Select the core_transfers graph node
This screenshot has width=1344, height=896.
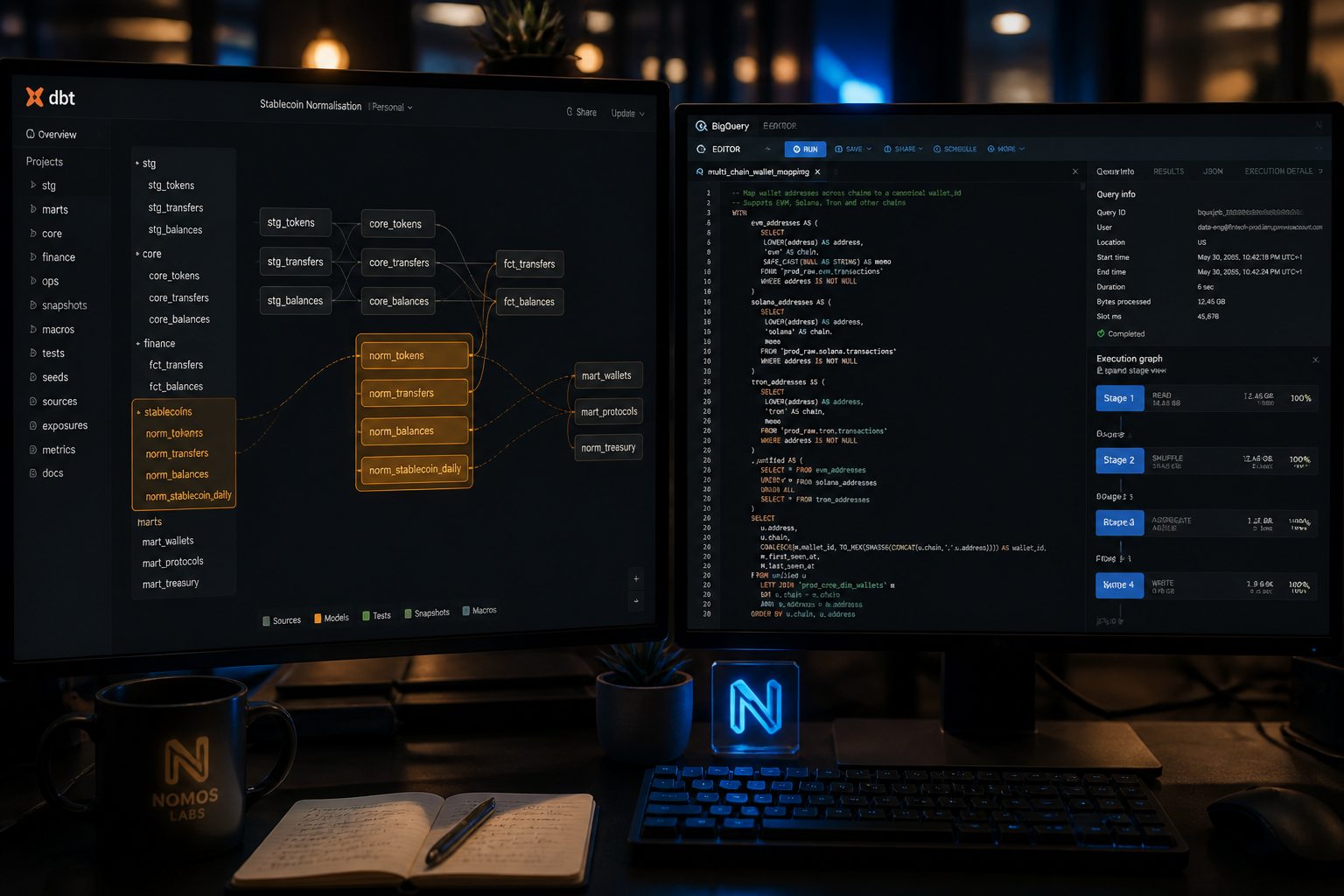click(x=398, y=262)
